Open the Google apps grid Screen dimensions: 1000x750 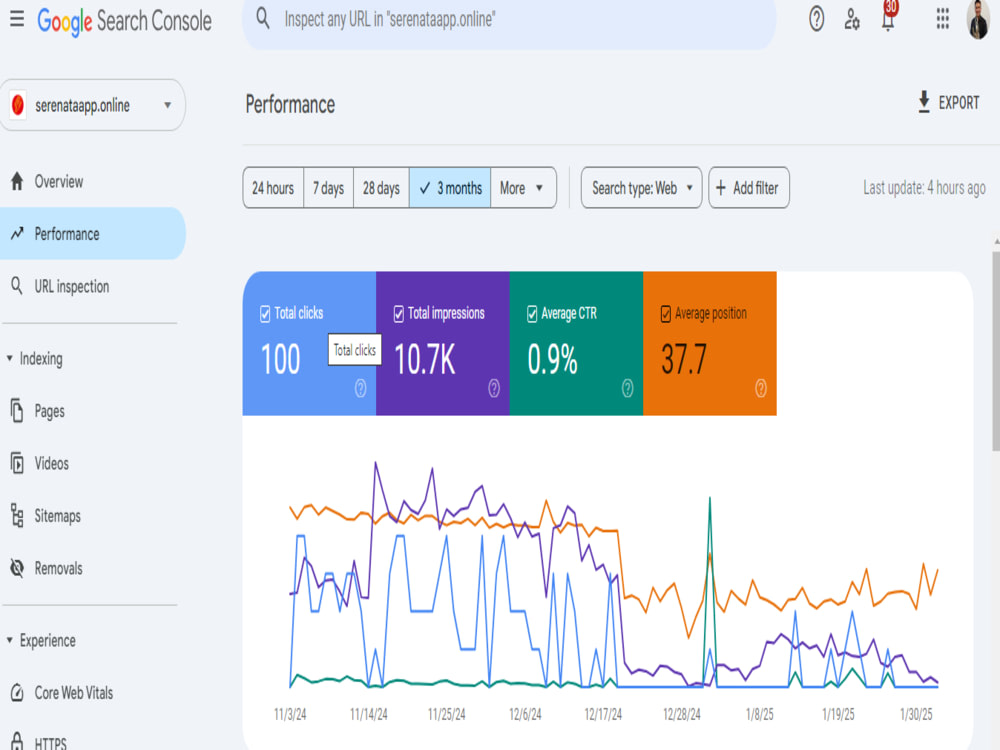[943, 19]
